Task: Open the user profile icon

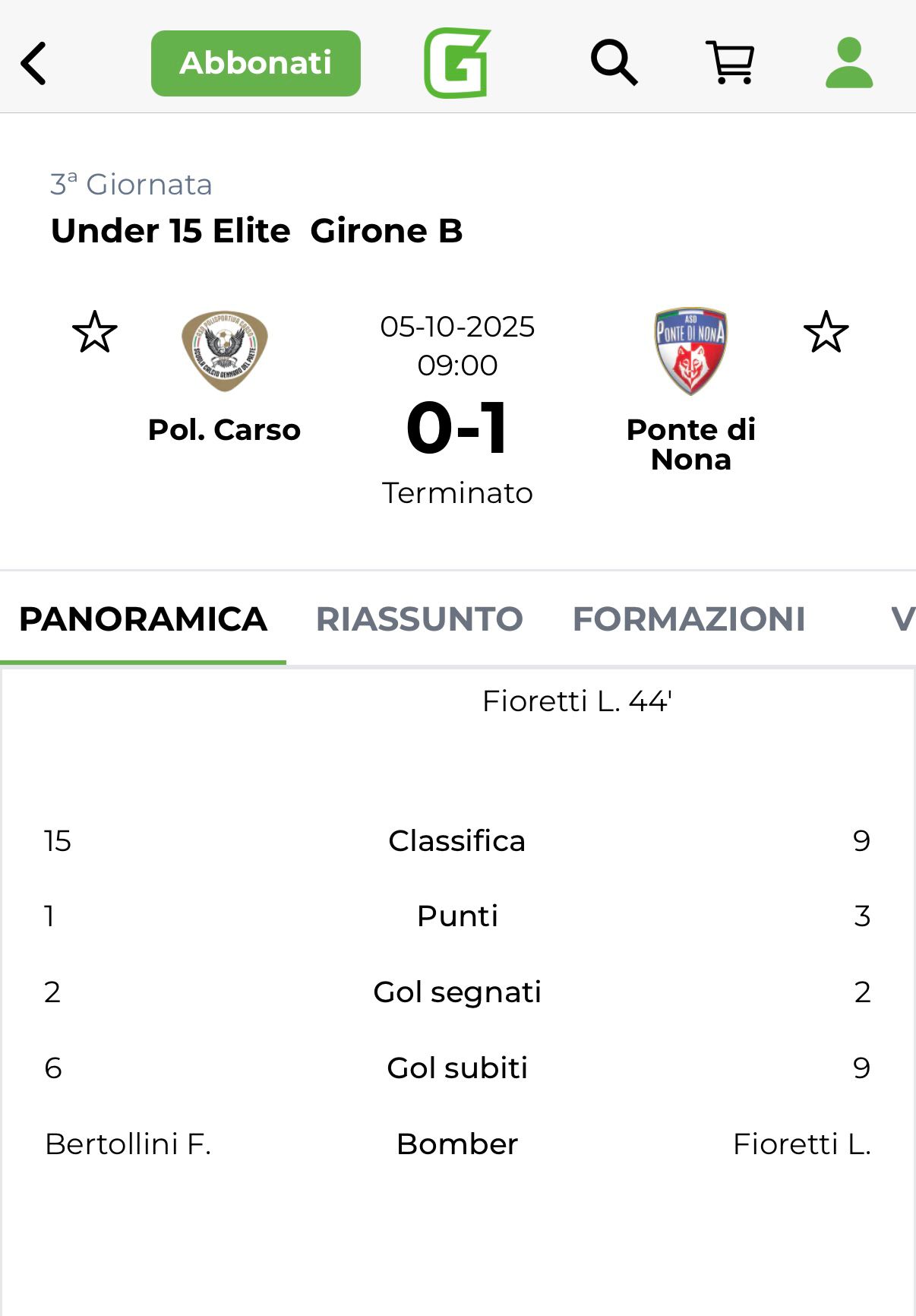Action: coord(848,63)
